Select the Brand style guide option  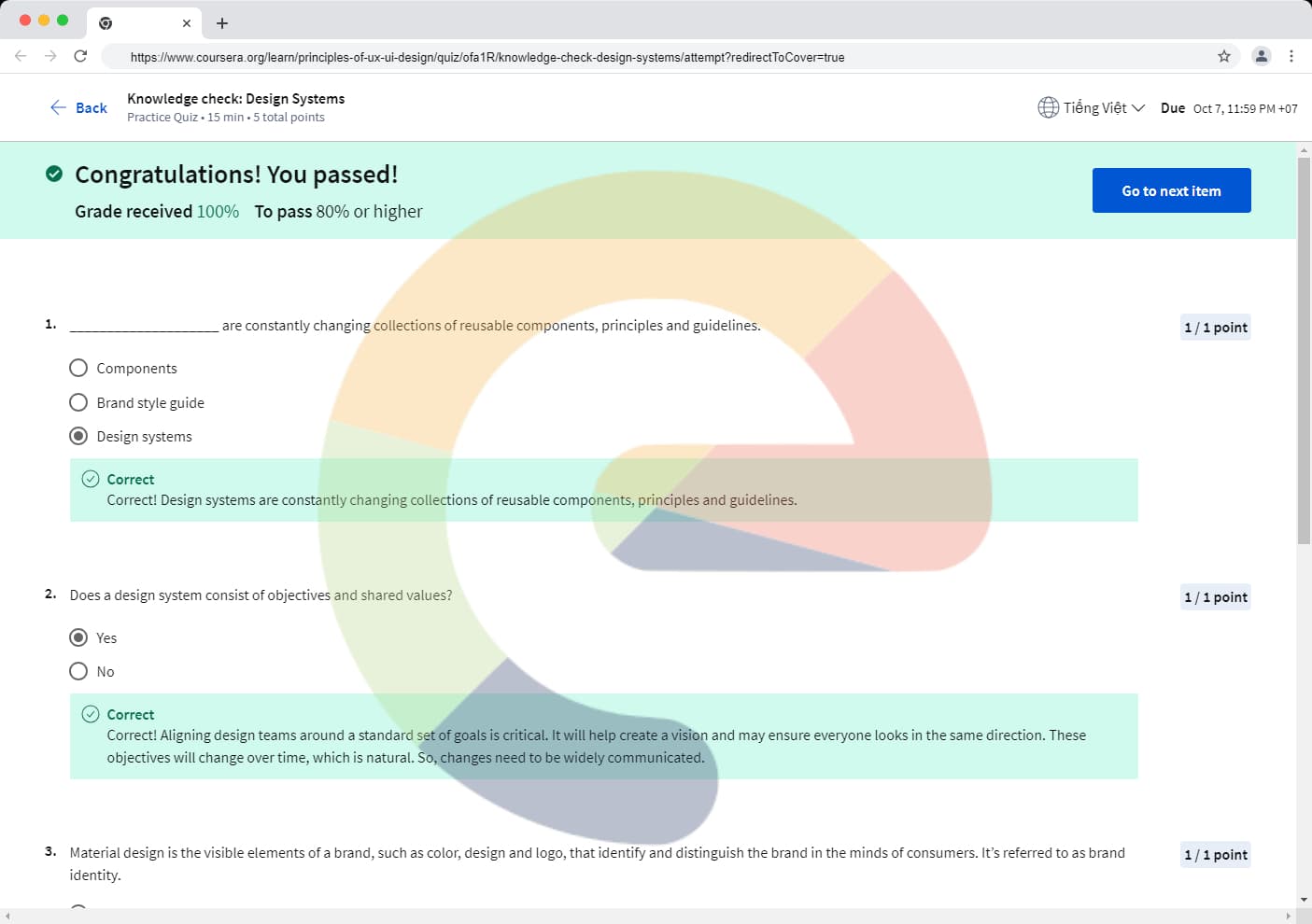click(78, 402)
